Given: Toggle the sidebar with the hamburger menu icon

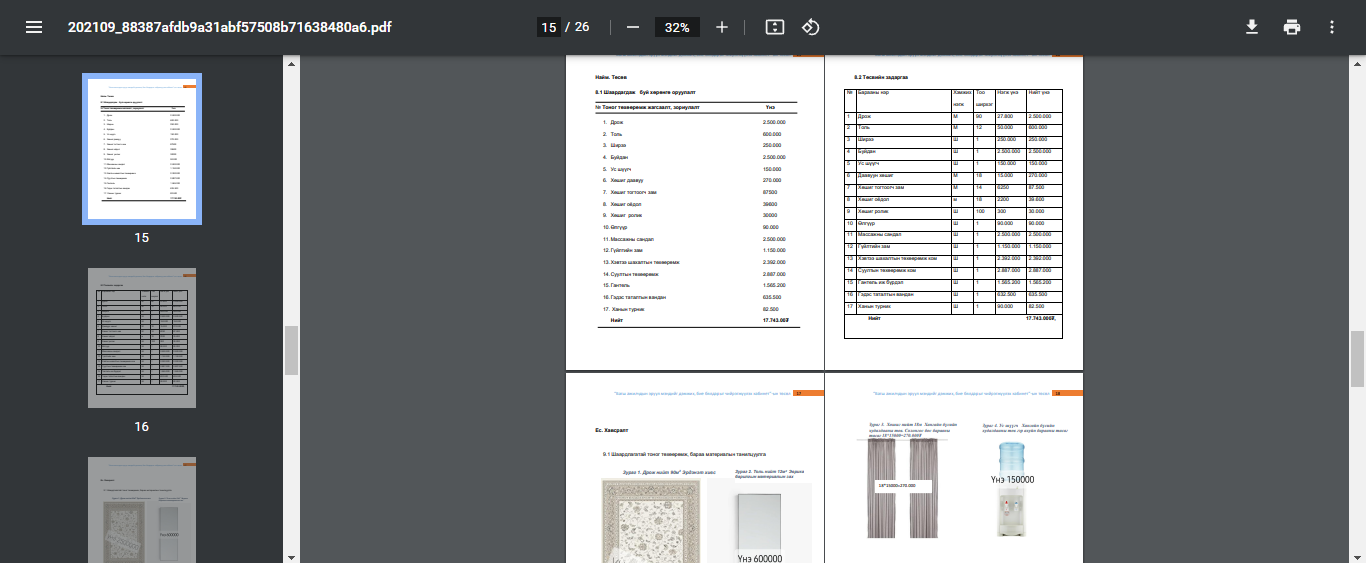Looking at the screenshot, I should pyautogui.click(x=34, y=27).
